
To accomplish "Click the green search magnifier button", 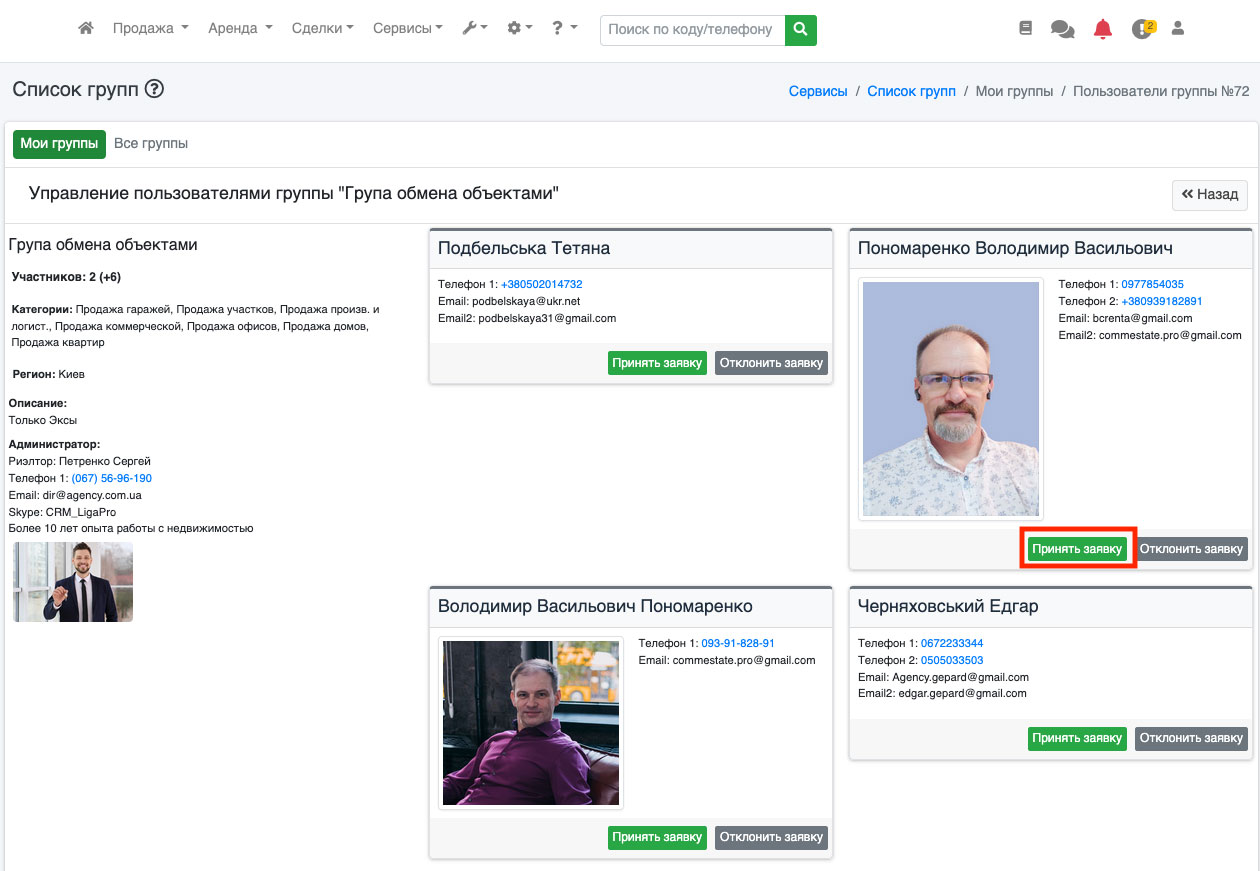I will click(800, 30).
